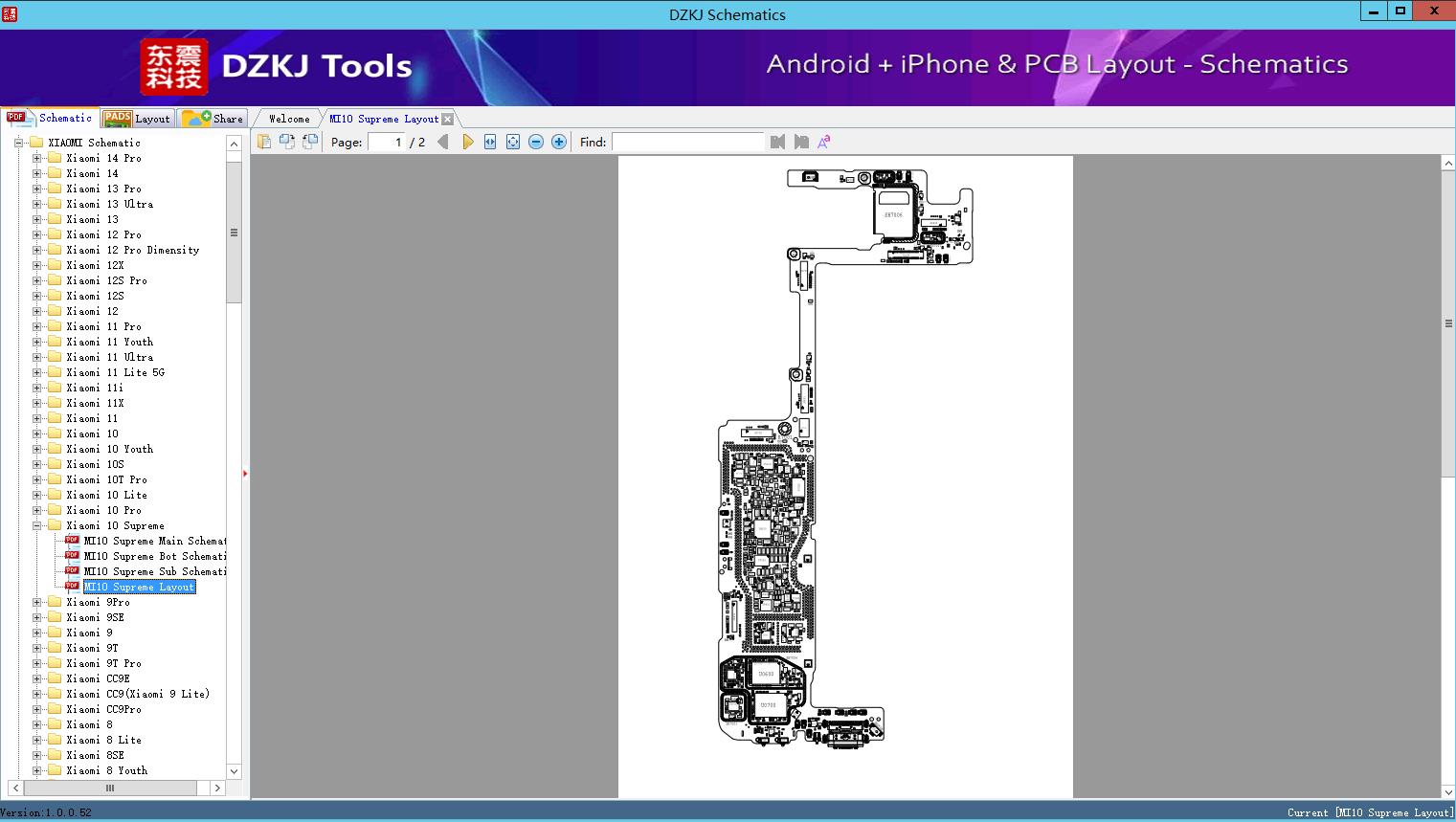Click the Xiaomi 13 Ultra folder icon
Screen dimensions: 1456x822
[x=55, y=204]
